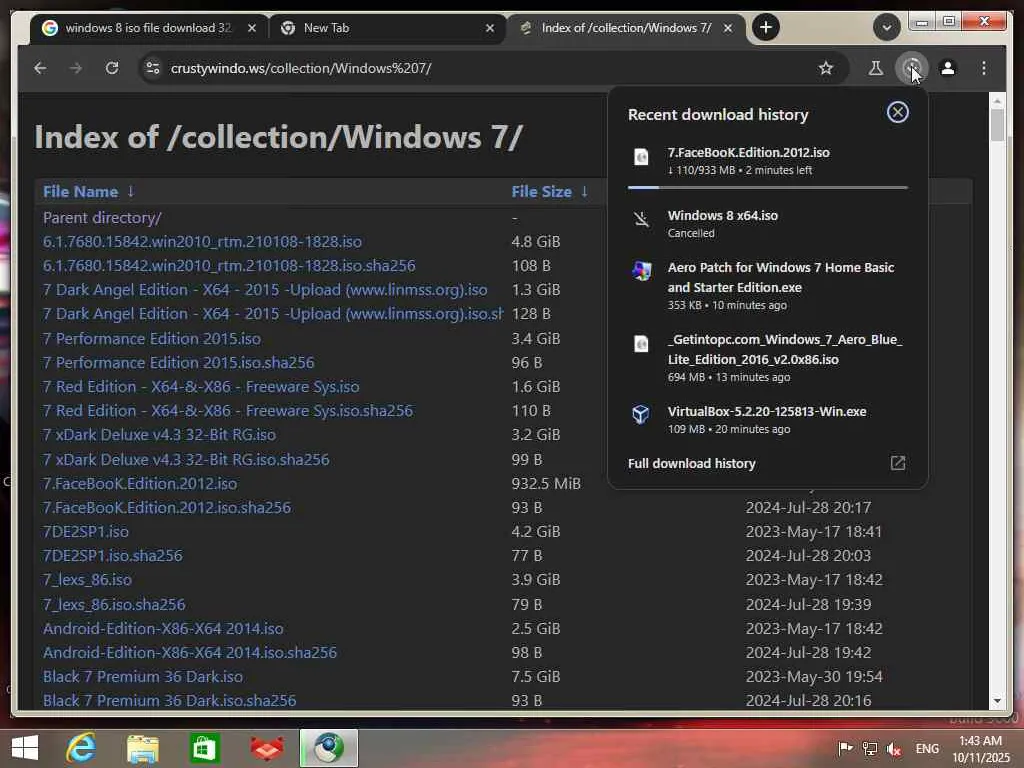Switch to the New Tab tab
The height and width of the screenshot is (768, 1024).
(387, 28)
